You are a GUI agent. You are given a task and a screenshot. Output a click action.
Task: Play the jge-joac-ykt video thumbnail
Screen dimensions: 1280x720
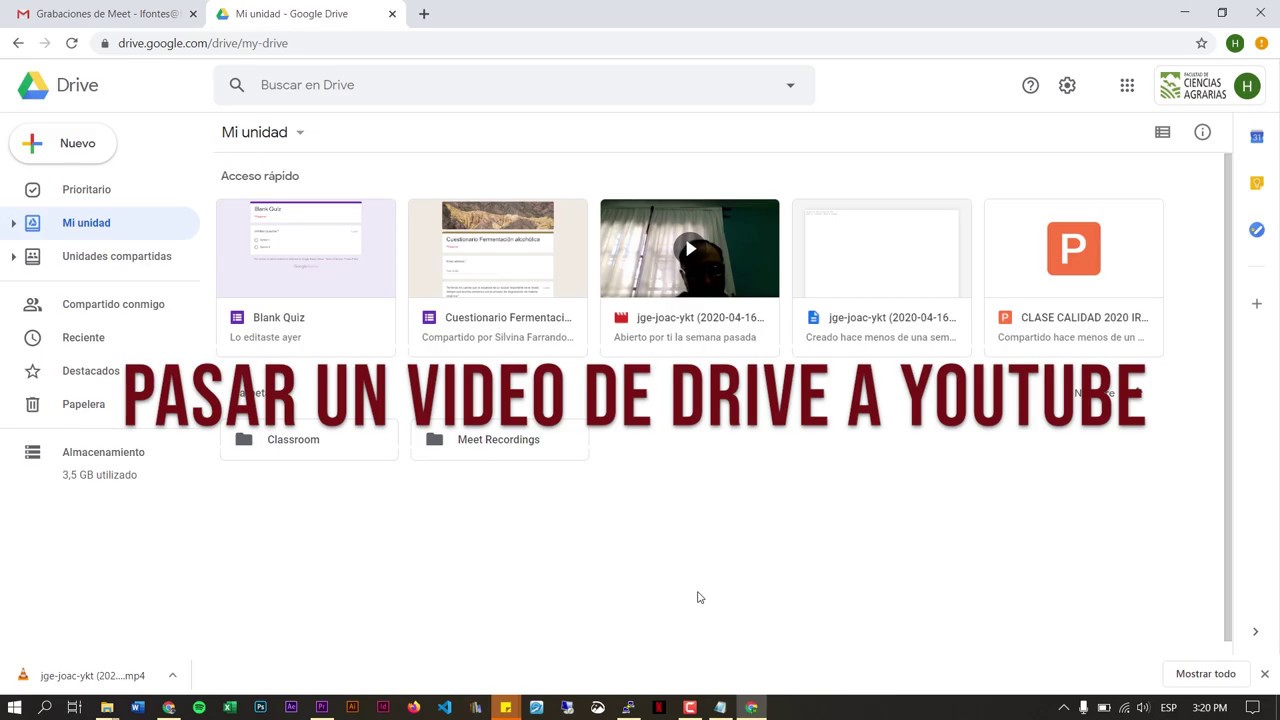point(690,249)
